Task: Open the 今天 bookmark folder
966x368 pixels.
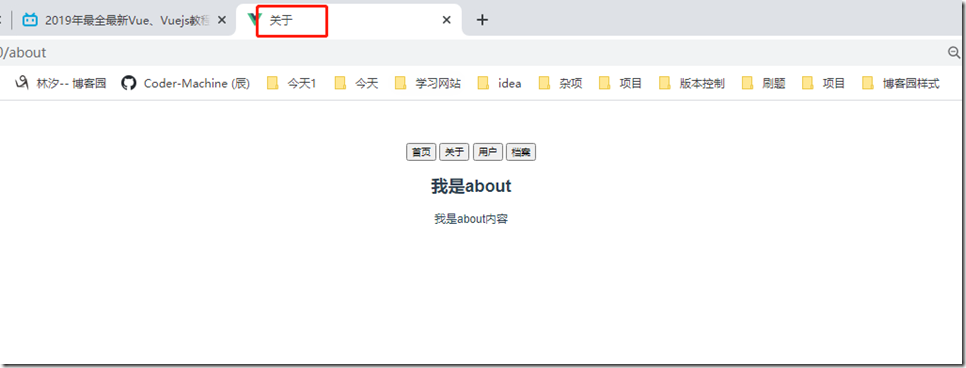Action: (x=357, y=83)
